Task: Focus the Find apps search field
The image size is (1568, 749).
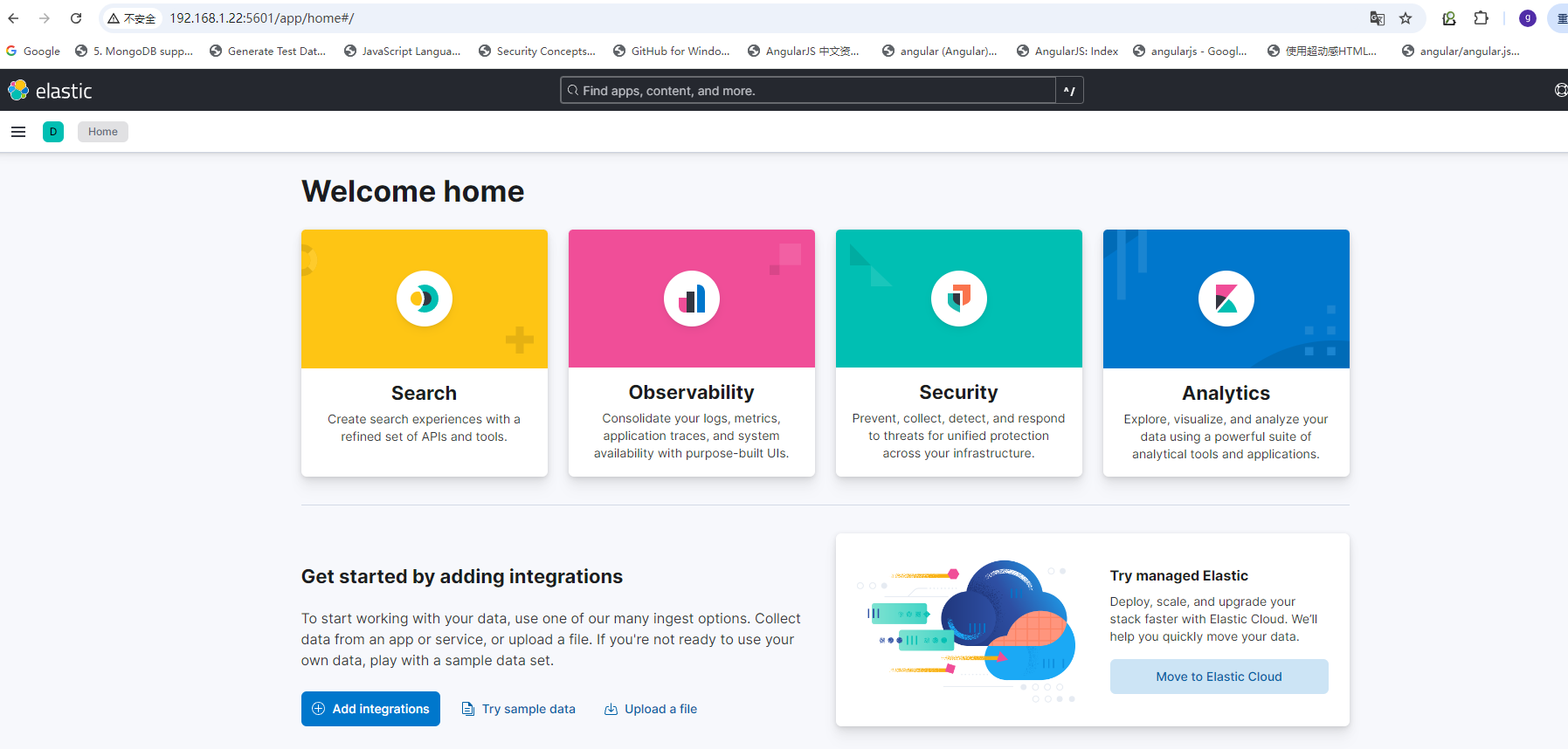Action: coord(808,91)
